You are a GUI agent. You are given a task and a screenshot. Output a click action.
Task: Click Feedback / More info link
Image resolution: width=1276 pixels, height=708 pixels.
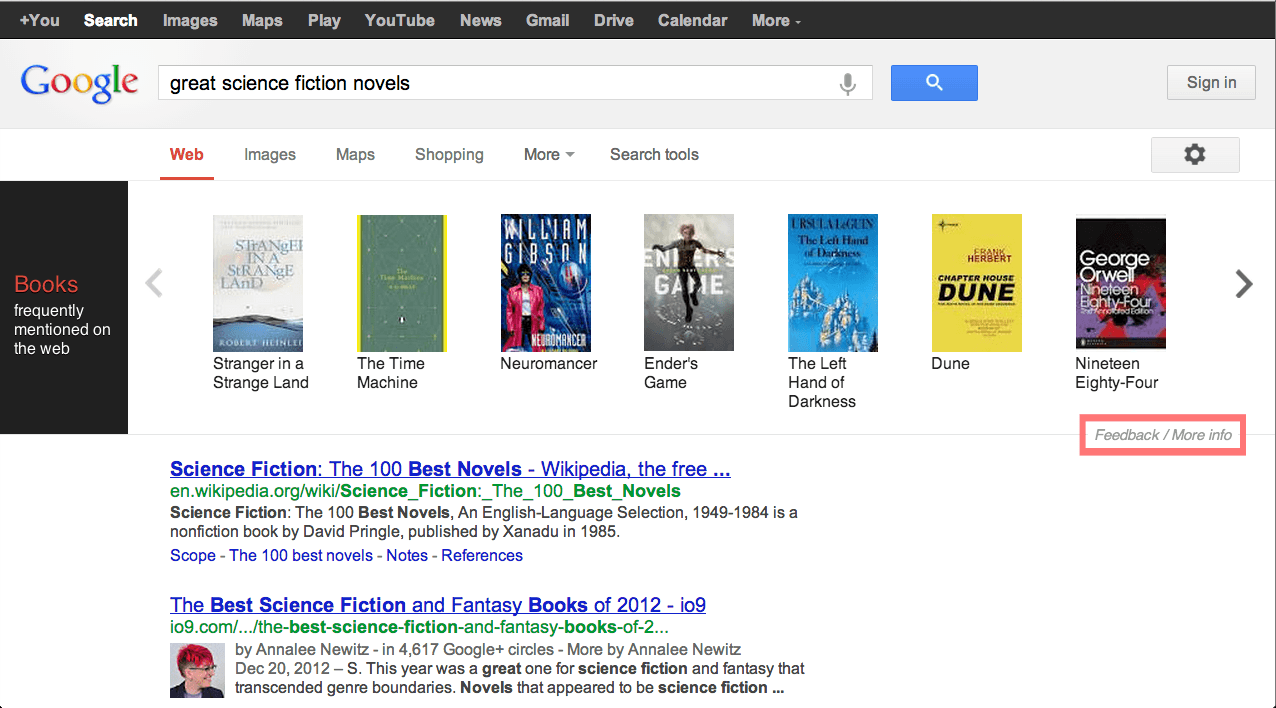tap(1163, 435)
